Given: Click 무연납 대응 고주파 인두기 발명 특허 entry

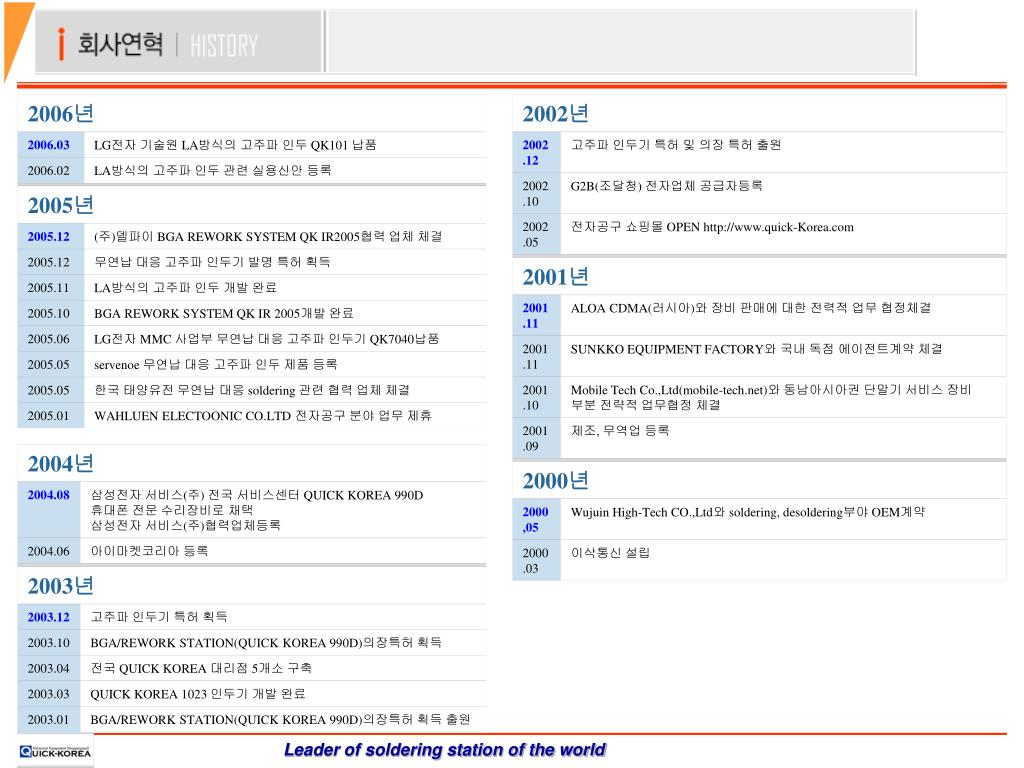Looking at the screenshot, I should point(212,262).
